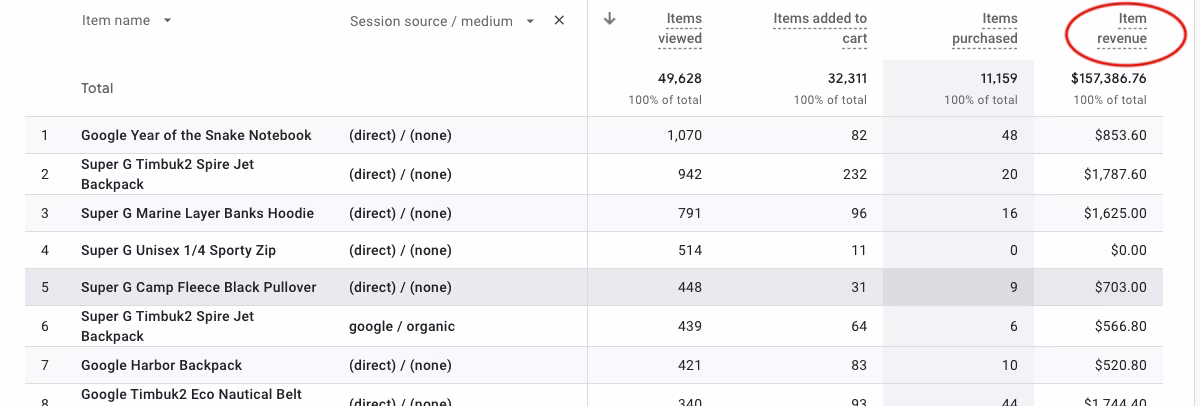Click row number 7

(45, 365)
